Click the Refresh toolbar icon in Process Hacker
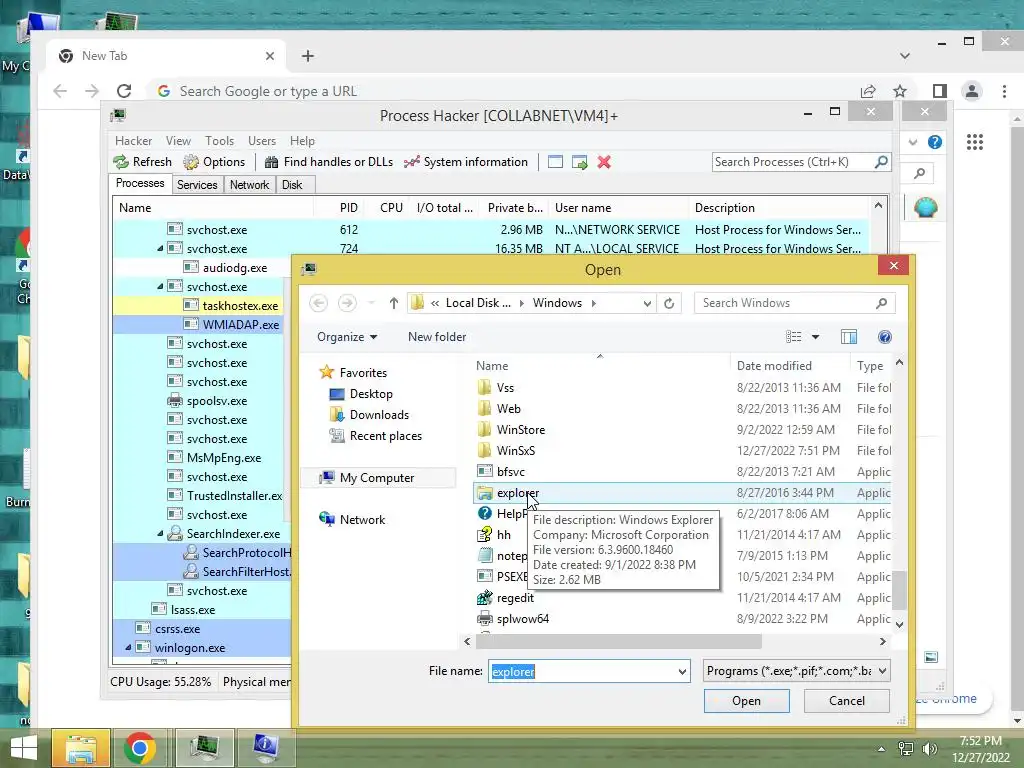The image size is (1024, 768). pyautogui.click(x=121, y=162)
